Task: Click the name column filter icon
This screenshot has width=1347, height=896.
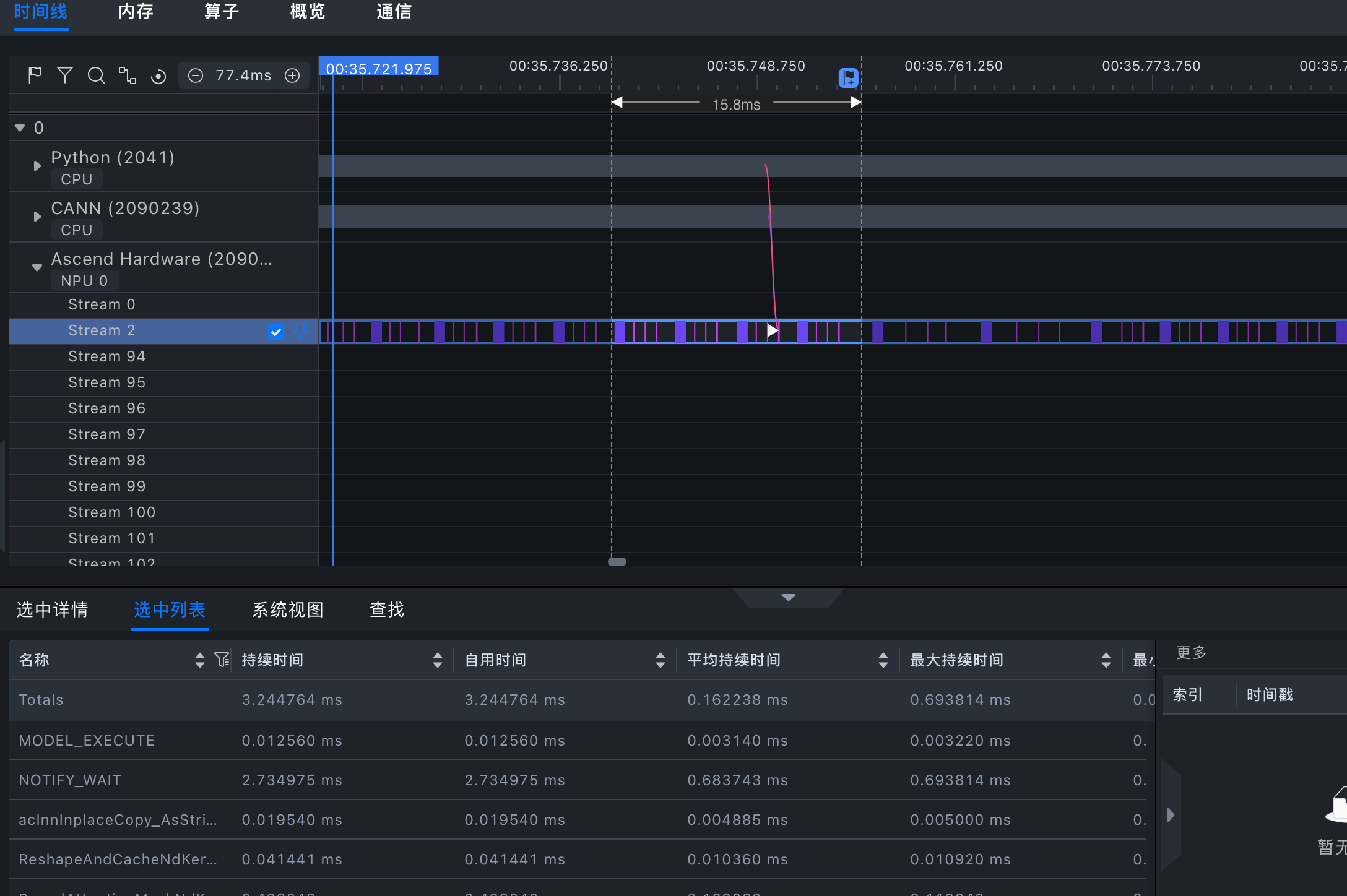Action: (222, 660)
